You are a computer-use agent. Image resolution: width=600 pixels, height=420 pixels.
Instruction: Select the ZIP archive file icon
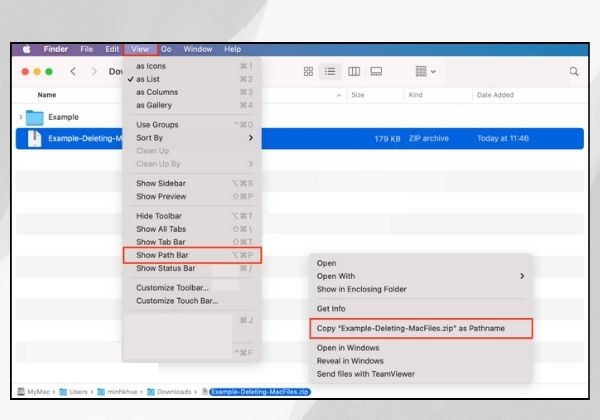point(34,138)
